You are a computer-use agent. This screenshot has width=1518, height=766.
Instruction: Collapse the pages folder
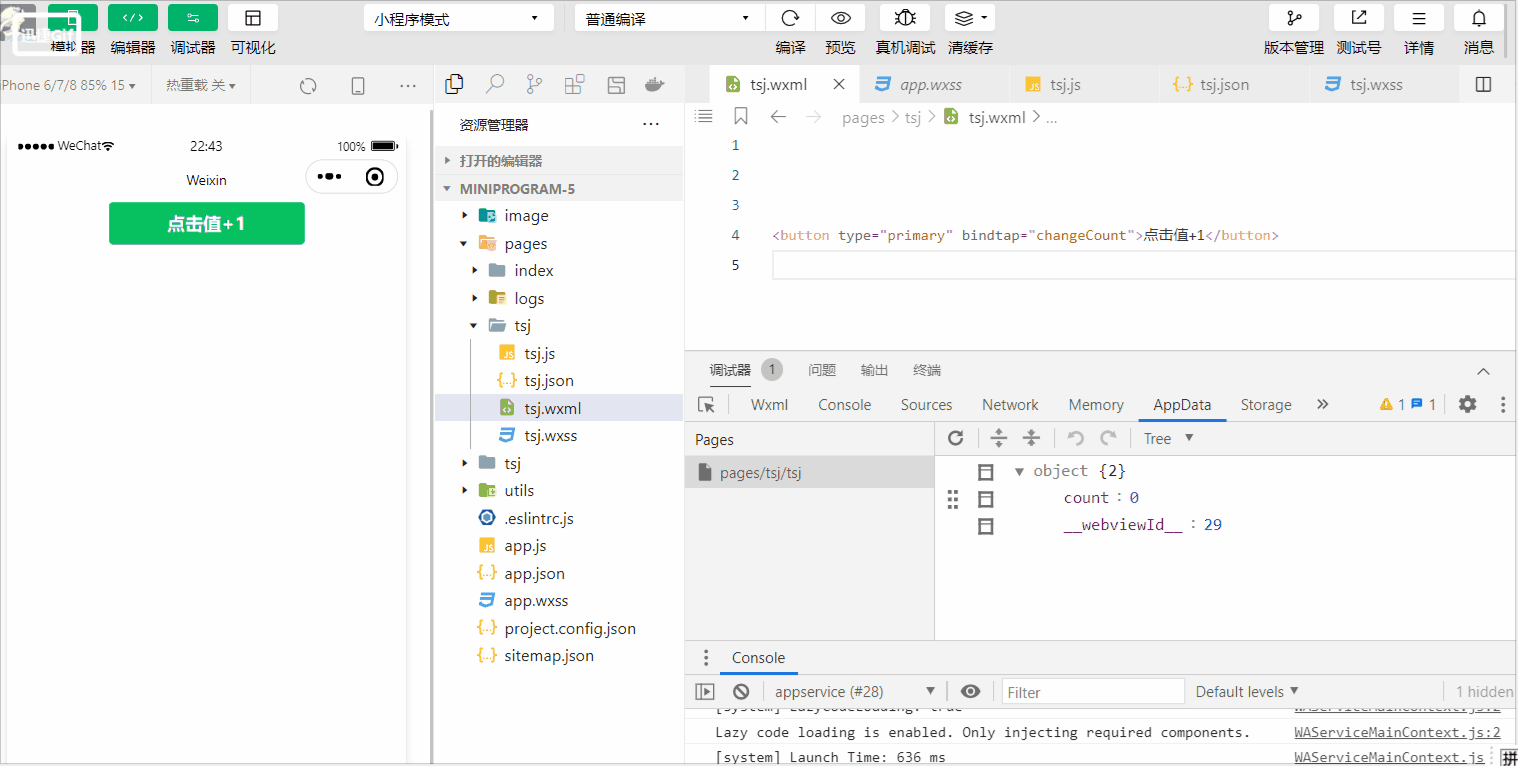click(x=559, y=243)
